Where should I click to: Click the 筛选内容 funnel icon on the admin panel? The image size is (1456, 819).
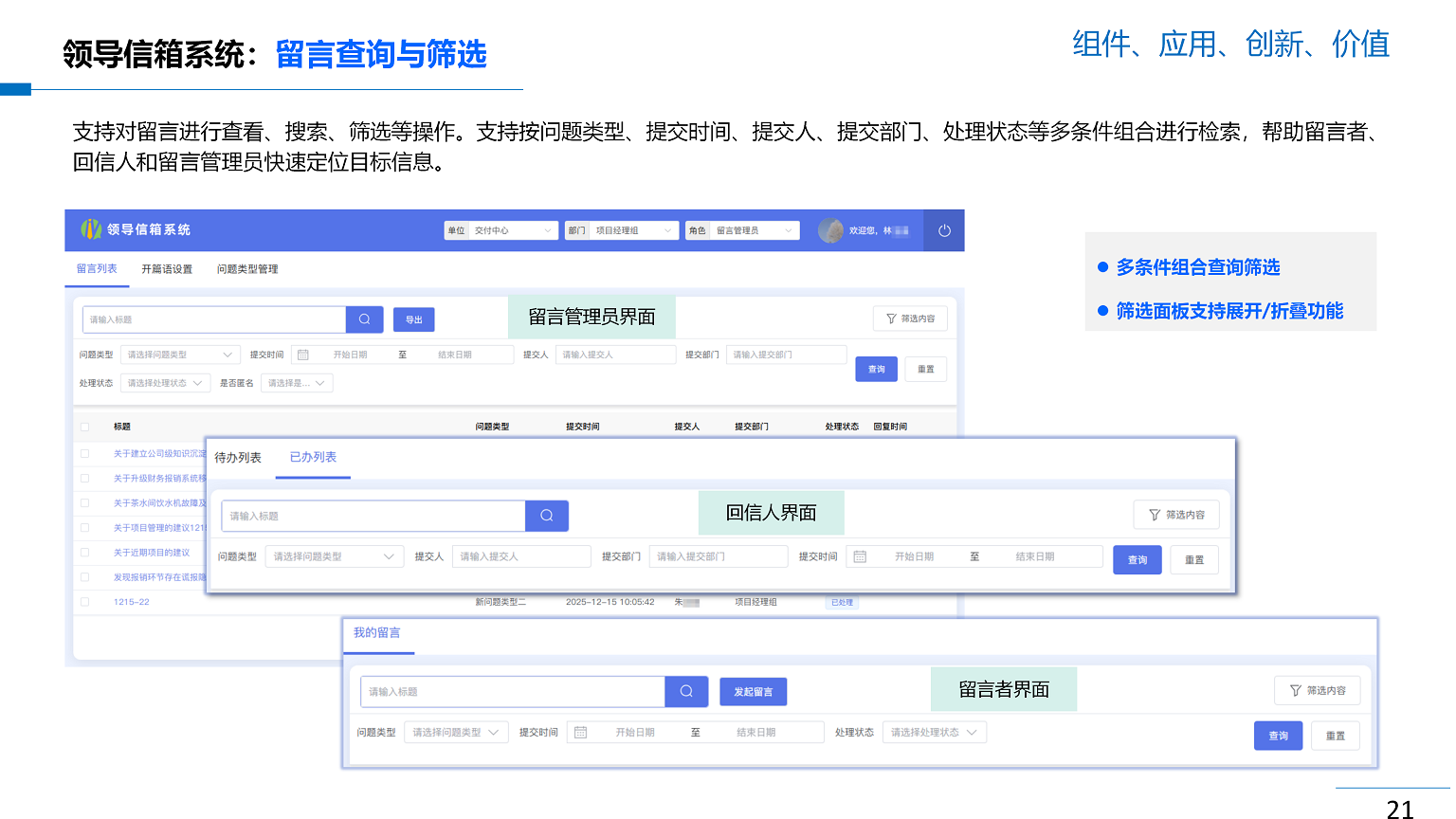[x=909, y=318]
